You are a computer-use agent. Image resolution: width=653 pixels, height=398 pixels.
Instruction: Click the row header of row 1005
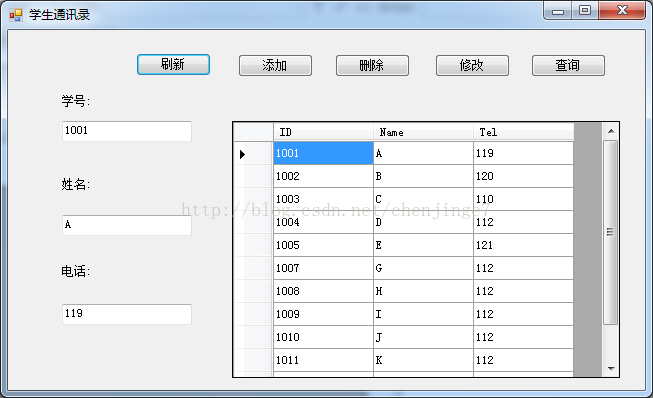tap(253, 245)
